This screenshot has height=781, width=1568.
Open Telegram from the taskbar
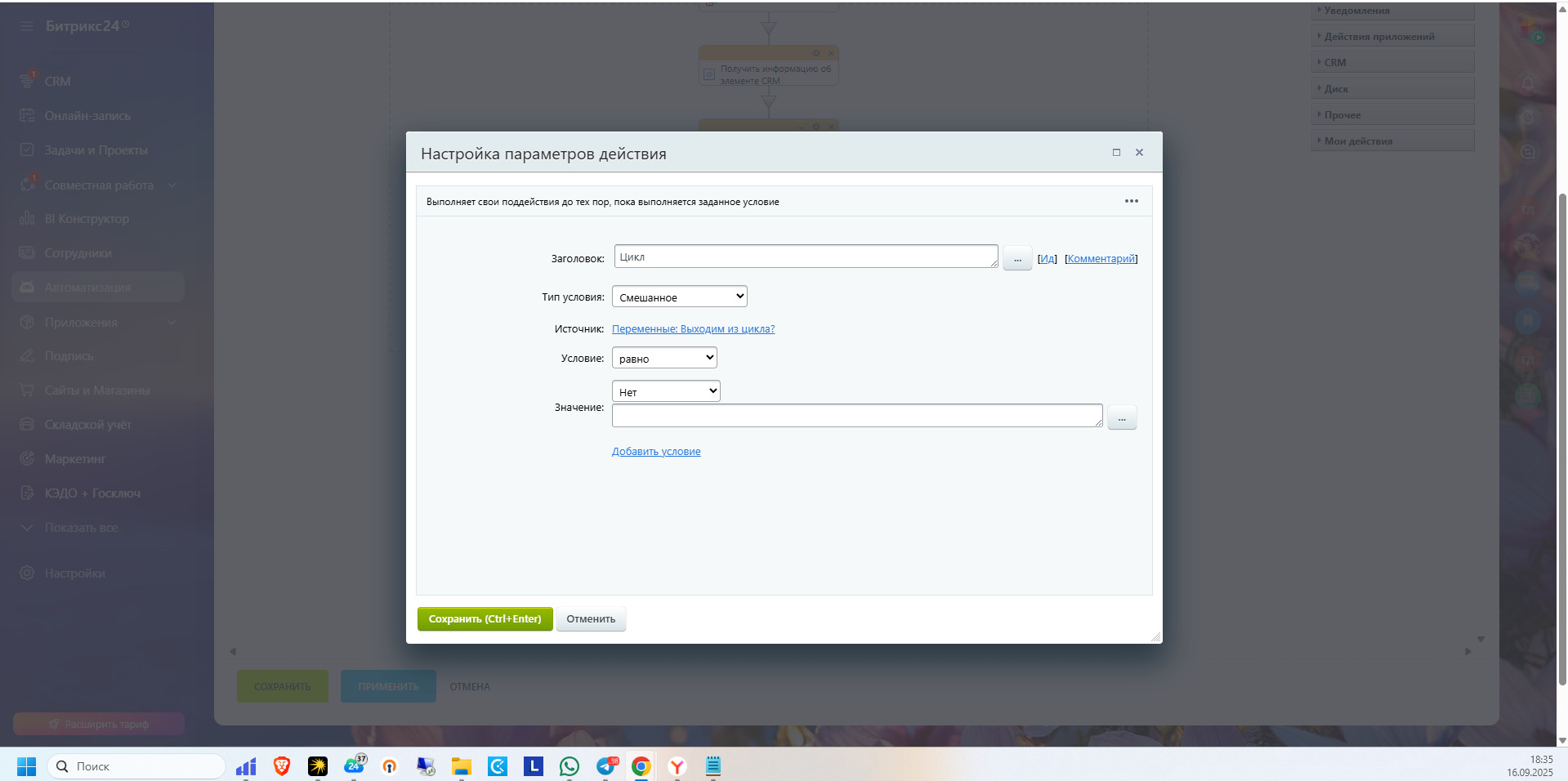606,766
